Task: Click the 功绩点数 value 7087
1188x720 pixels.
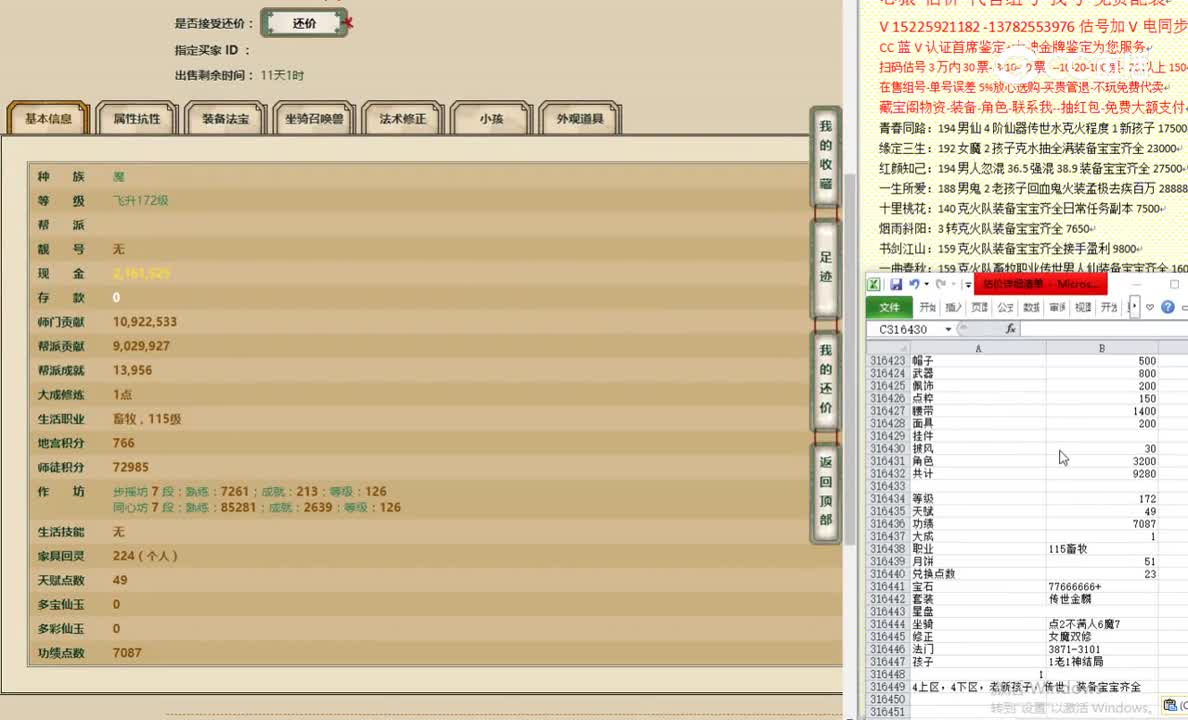Action: 127,653
